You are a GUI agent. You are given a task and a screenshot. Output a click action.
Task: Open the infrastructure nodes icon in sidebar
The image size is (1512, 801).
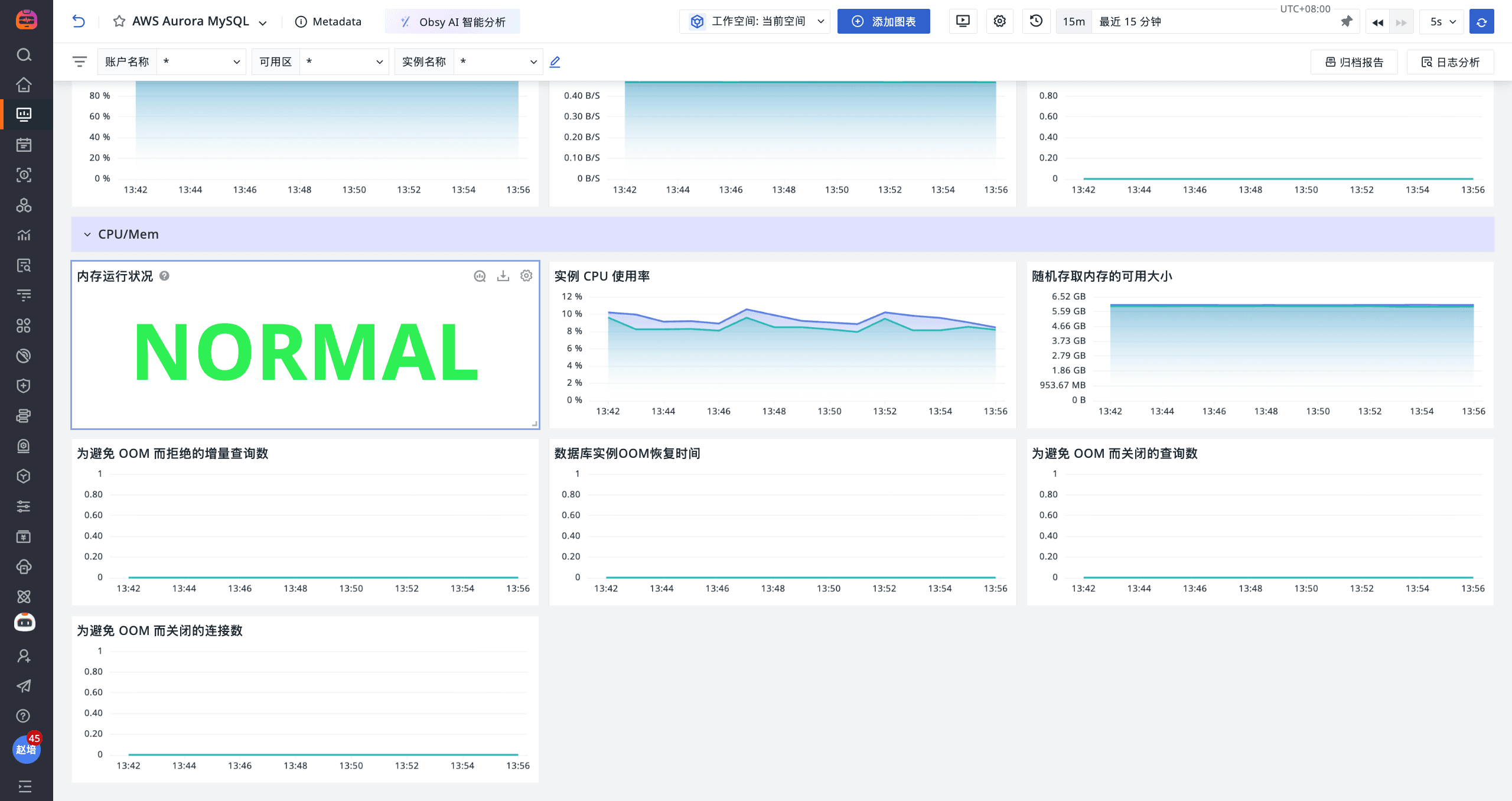(x=24, y=205)
